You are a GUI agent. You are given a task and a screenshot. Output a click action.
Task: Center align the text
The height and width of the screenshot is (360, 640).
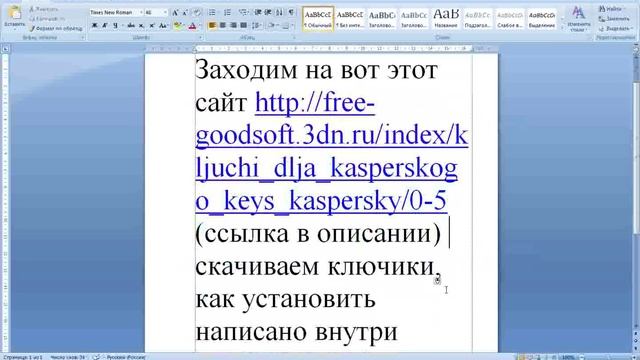coord(223,26)
